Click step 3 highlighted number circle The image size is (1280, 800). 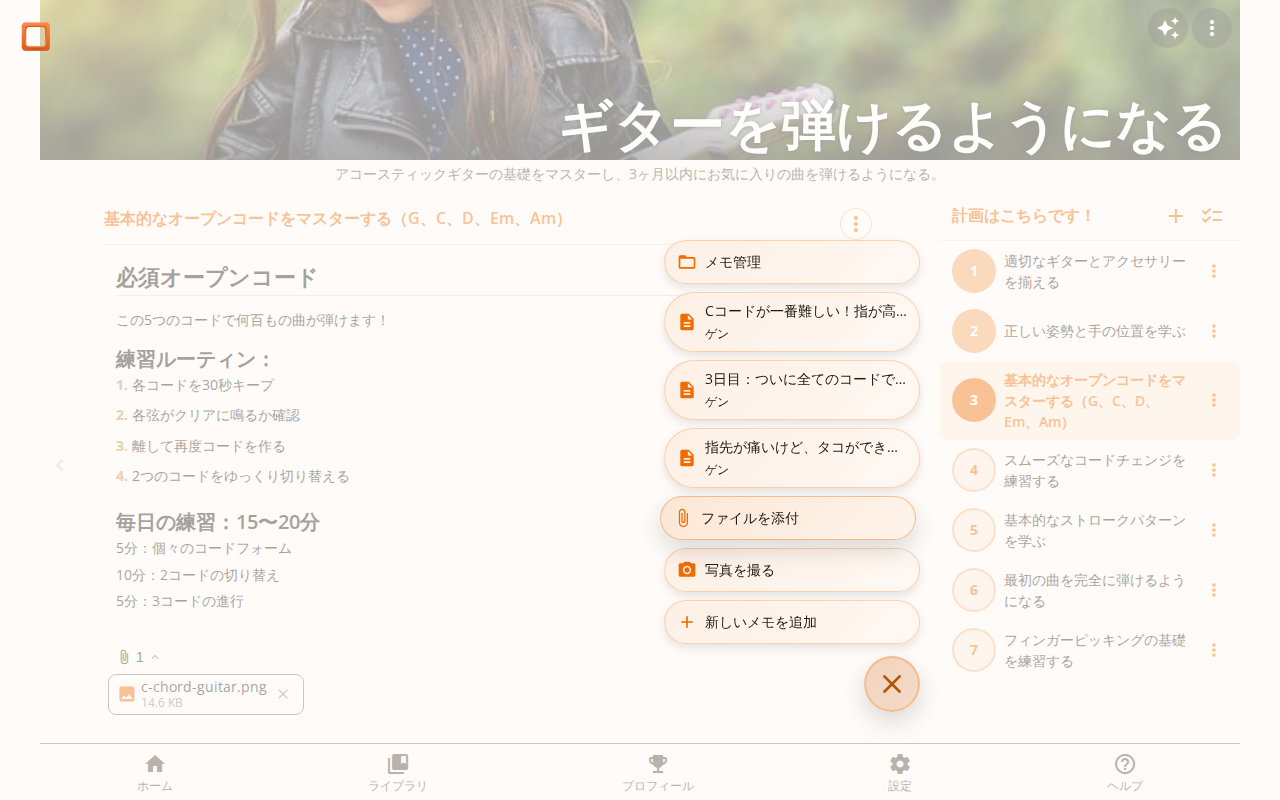click(974, 400)
